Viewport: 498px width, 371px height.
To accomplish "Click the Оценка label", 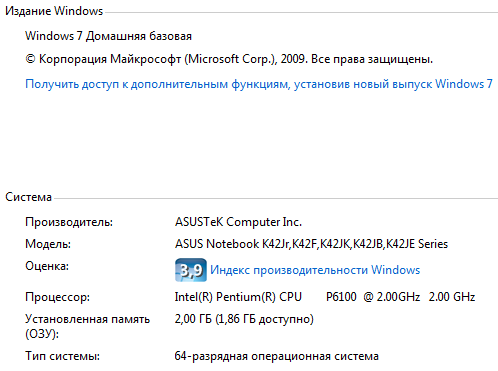I will point(47,266).
